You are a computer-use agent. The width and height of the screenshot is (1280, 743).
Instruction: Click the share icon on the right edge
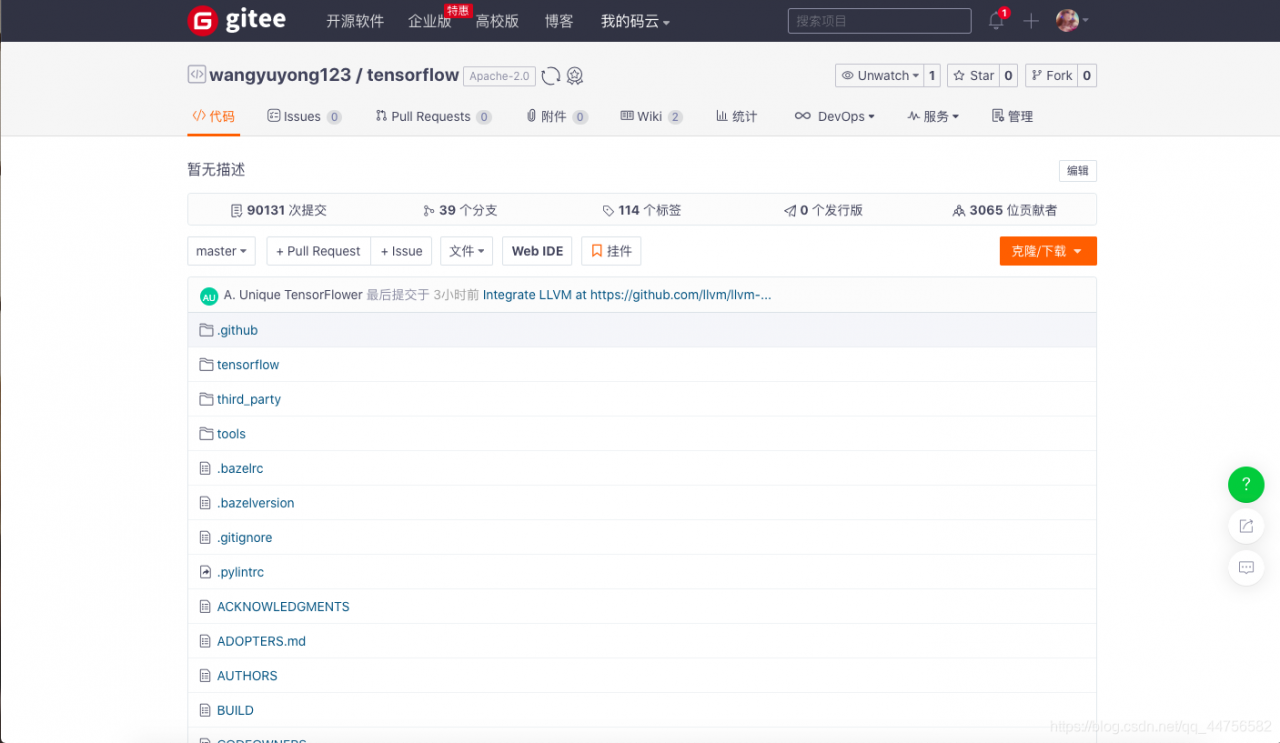point(1245,526)
